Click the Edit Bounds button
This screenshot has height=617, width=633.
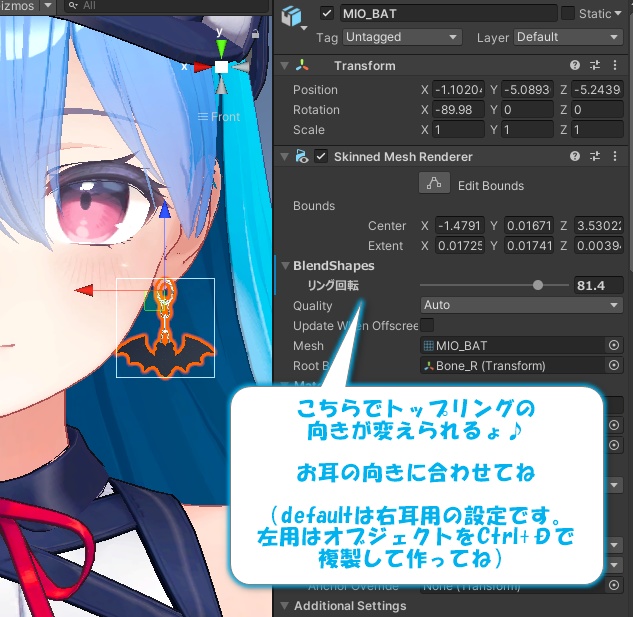coord(434,183)
